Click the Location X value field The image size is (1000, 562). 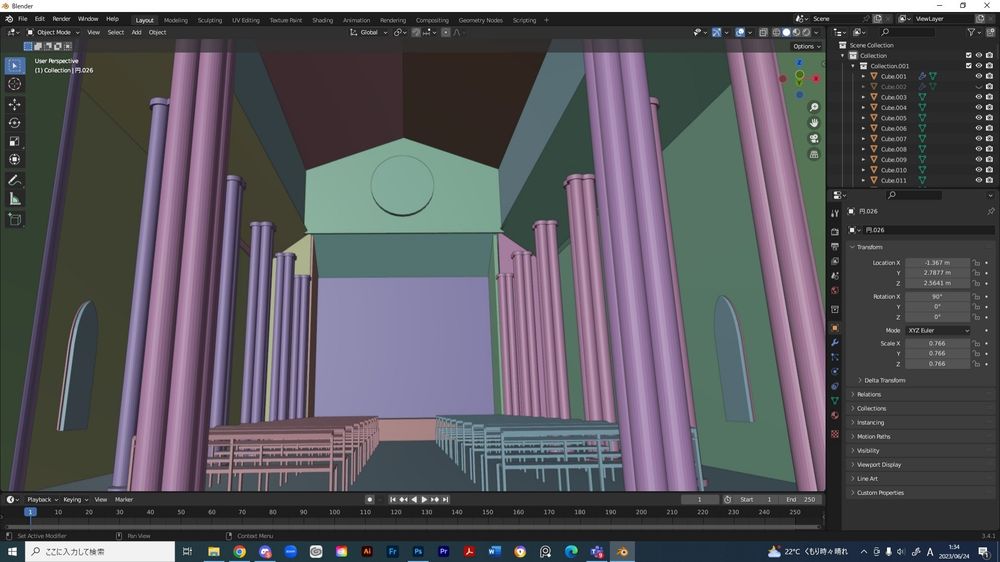point(937,262)
